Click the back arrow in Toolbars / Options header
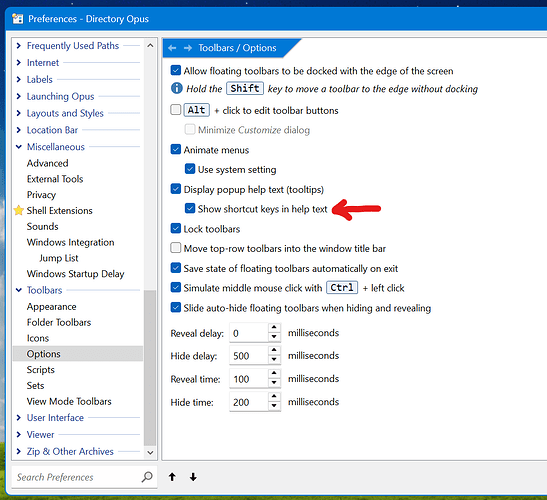The image size is (547, 500). (172, 48)
